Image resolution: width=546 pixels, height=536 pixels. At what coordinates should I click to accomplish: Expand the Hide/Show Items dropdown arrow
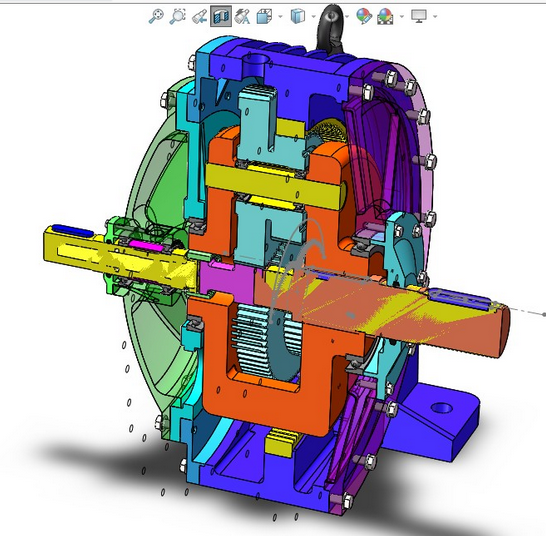coord(347,16)
